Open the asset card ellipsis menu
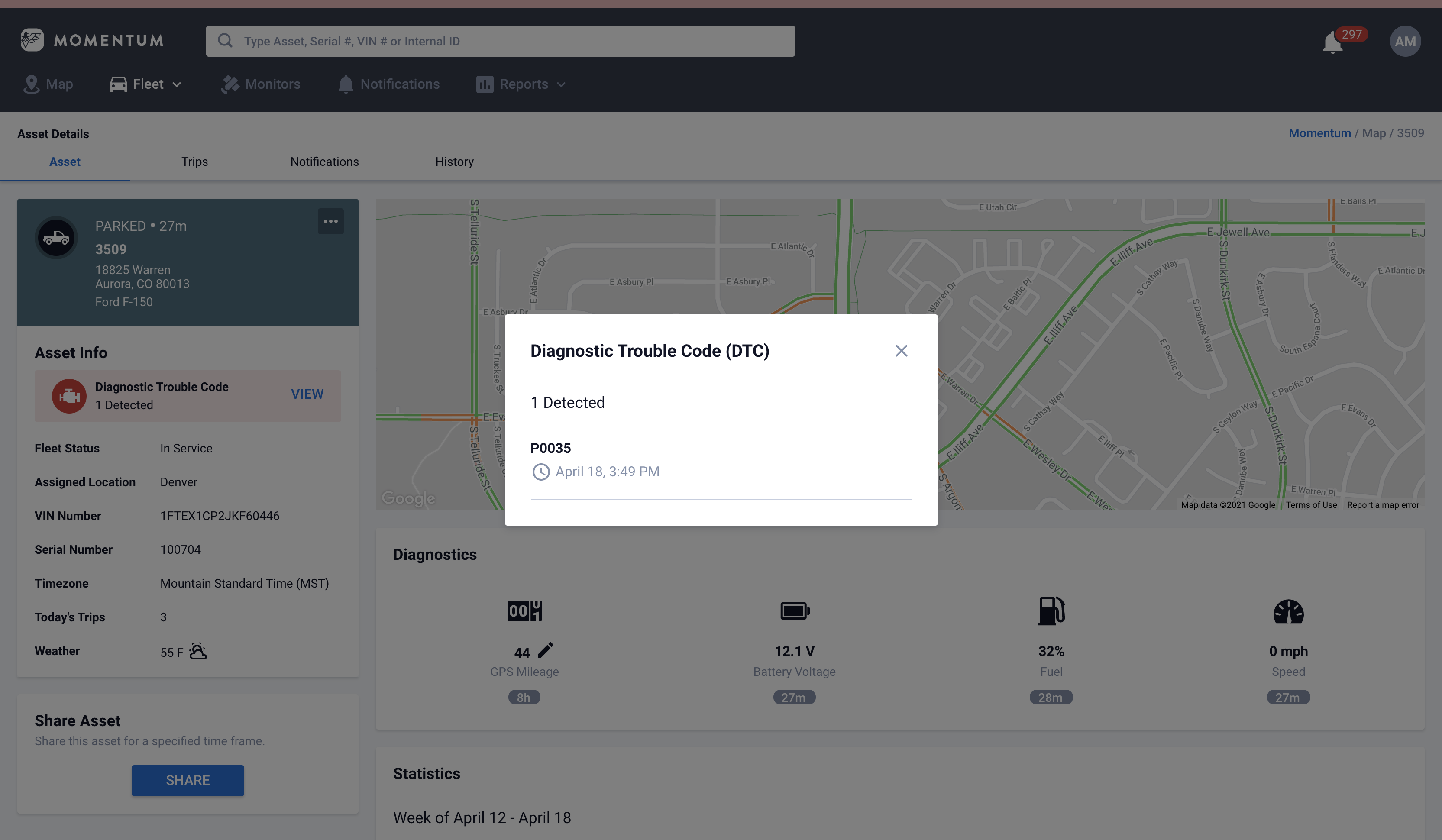1442x840 pixels. [331, 221]
